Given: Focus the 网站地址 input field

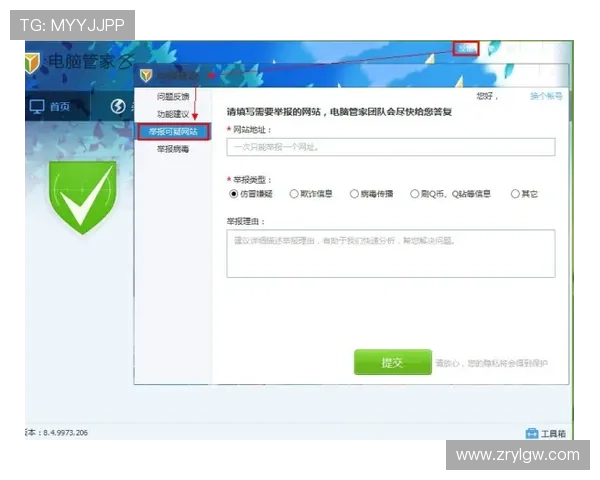Looking at the screenshot, I should [391, 147].
